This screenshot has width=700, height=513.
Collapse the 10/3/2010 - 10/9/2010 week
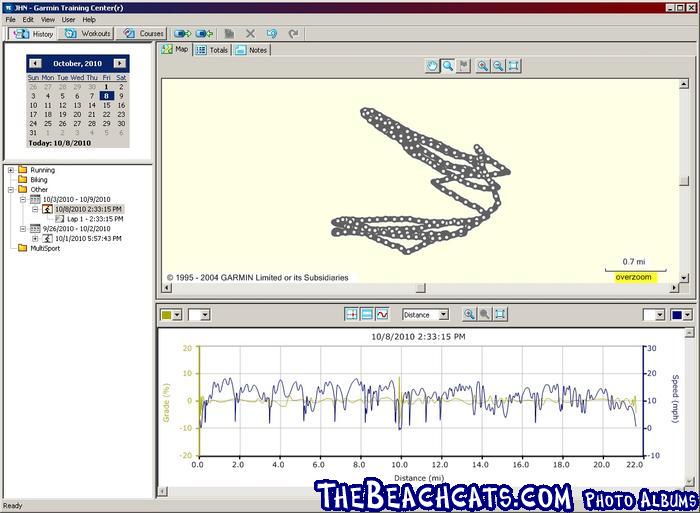click(x=23, y=200)
